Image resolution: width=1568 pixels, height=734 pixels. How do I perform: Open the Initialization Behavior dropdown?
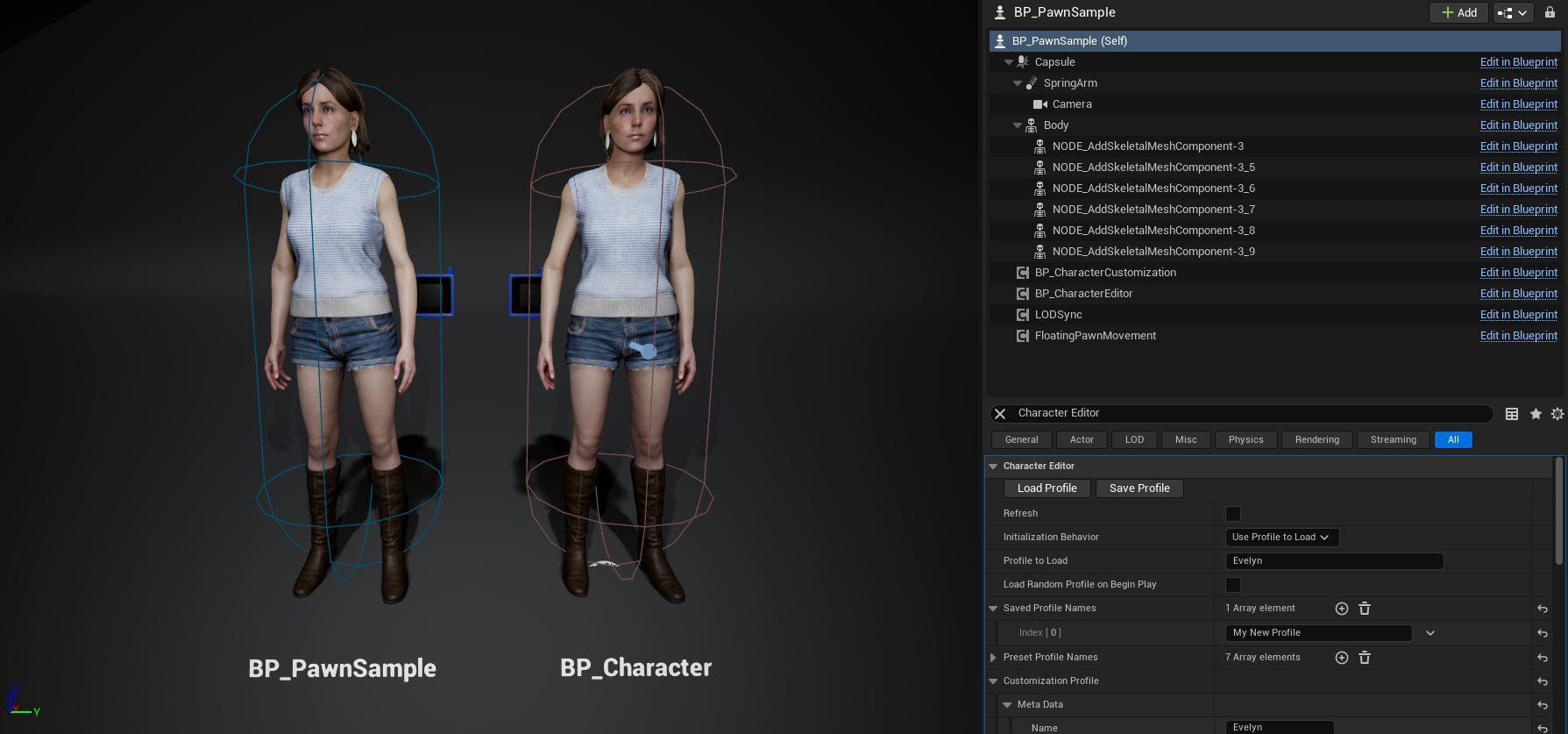click(x=1281, y=538)
